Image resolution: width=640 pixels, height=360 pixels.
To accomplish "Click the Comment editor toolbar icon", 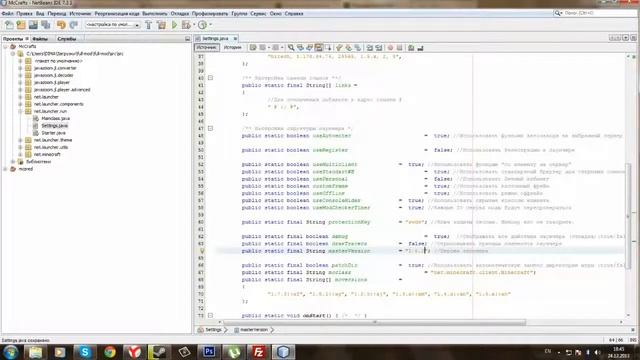I will (x=411, y=48).
